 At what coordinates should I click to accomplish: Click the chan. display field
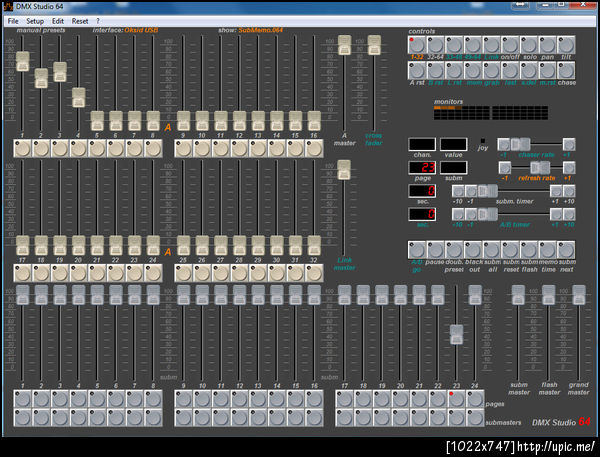[421, 144]
